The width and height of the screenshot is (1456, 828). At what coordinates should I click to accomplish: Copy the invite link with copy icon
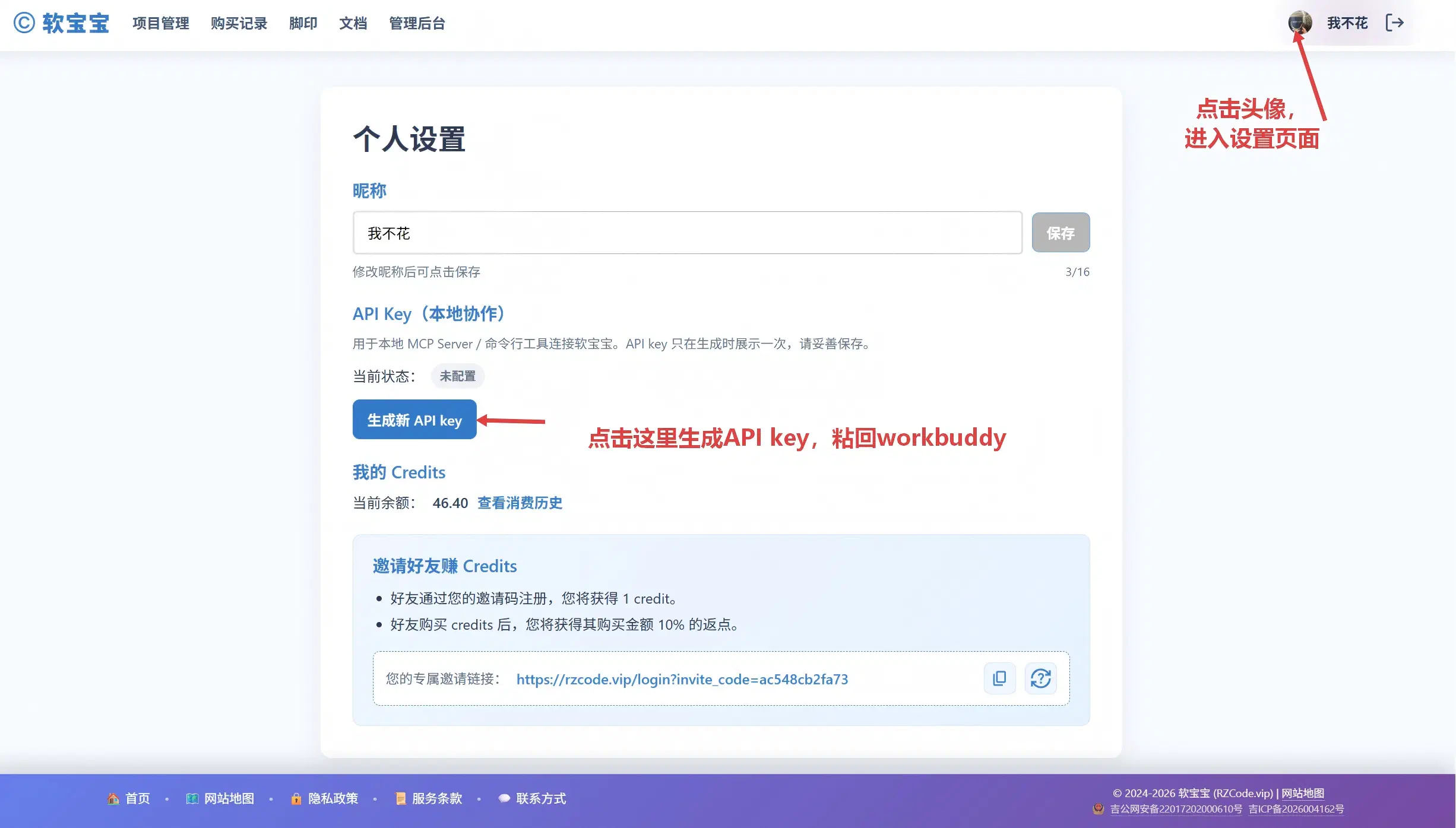[1000, 678]
